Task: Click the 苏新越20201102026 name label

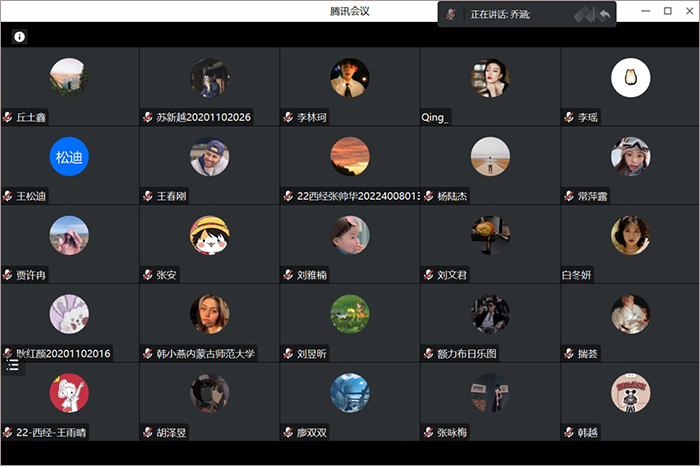Action: point(203,118)
